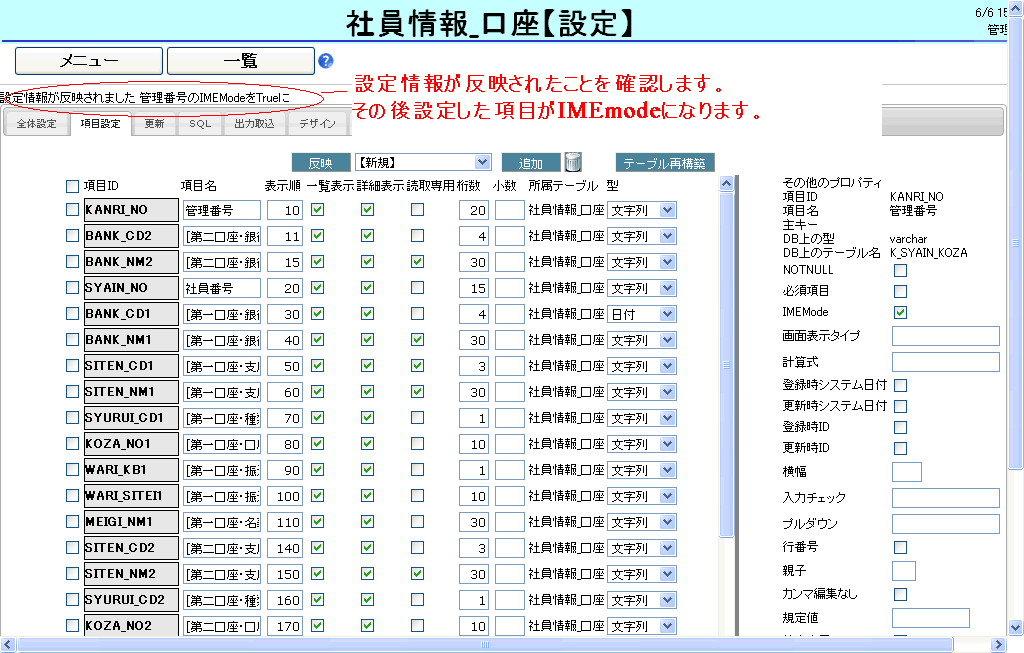
Task: Switch to the 全体設定 tab
Action: coord(36,124)
